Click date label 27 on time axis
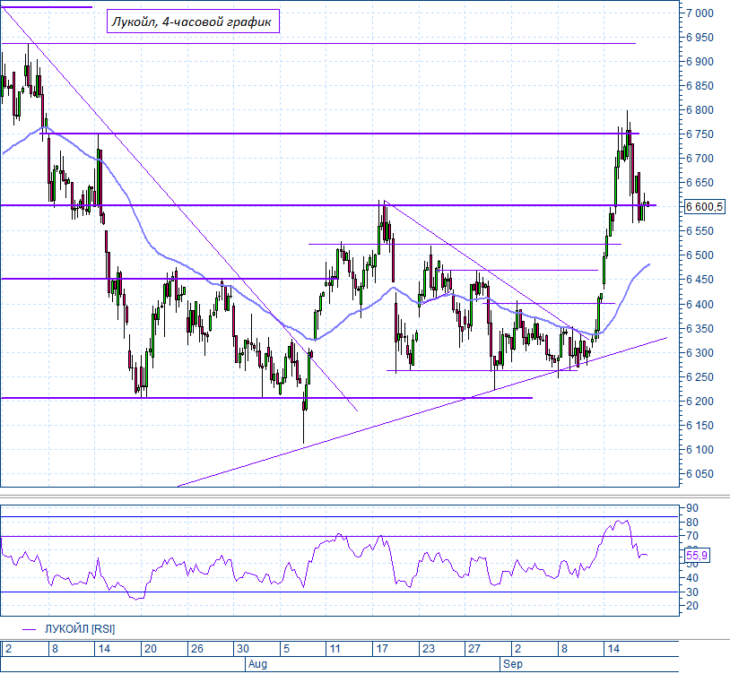Screen dimensions: 730x674 tap(474, 648)
